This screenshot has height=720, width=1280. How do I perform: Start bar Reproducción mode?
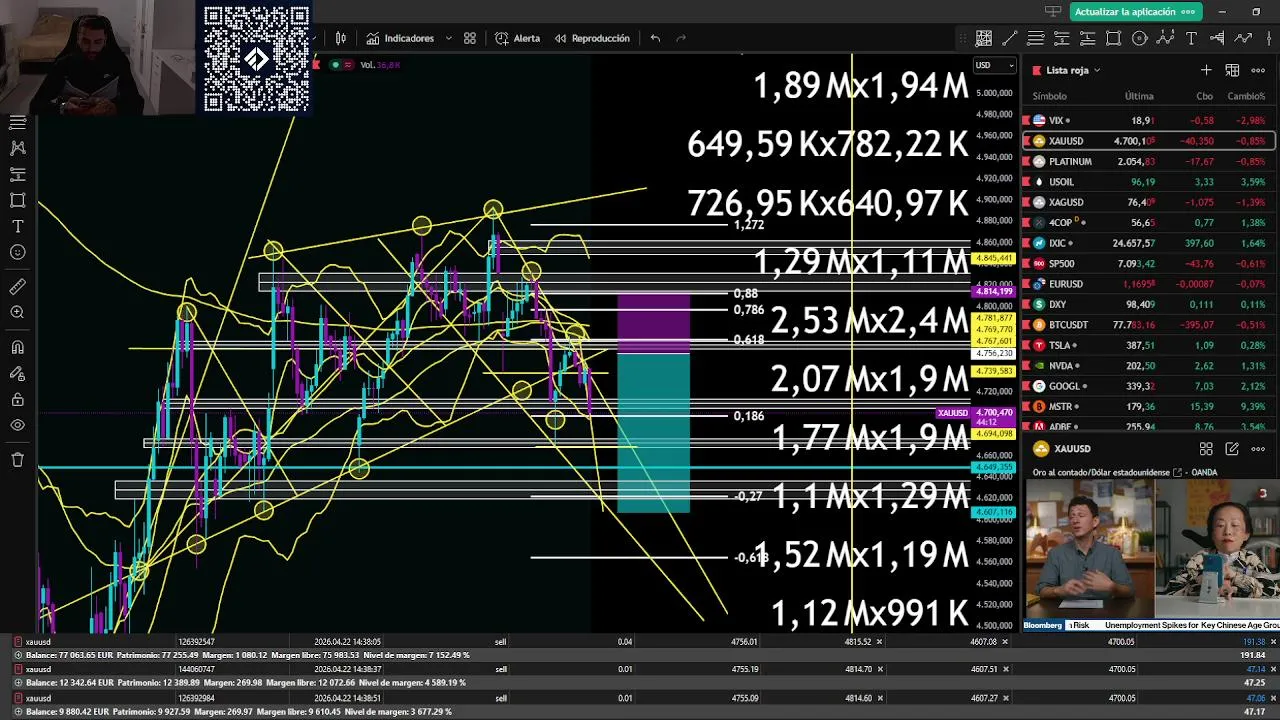(x=592, y=38)
